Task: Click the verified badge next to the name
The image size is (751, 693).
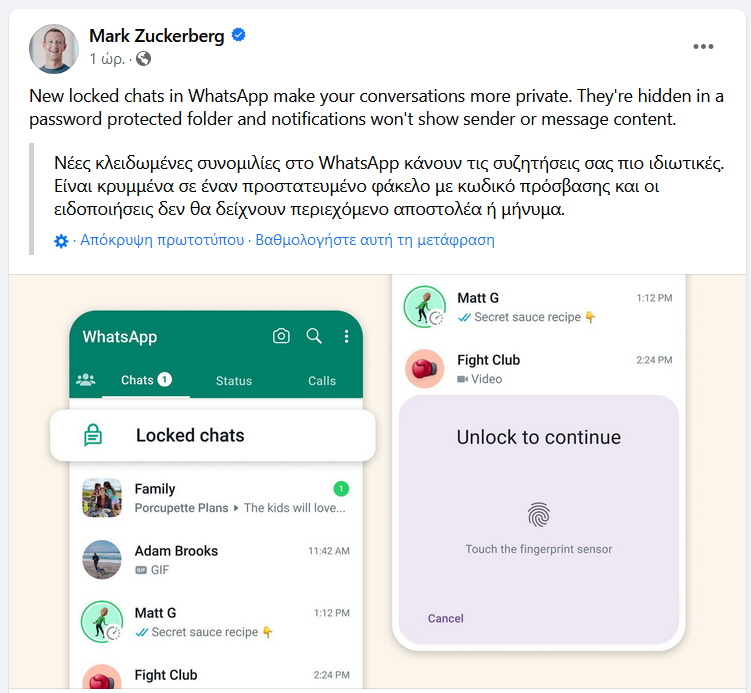Action: pos(239,35)
